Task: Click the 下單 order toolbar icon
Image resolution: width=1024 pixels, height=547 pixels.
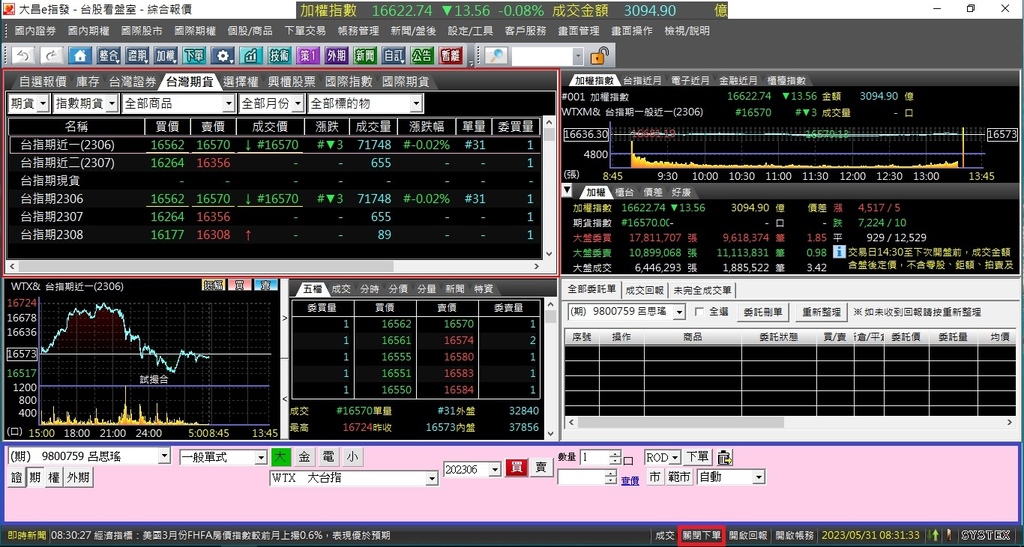Action: coord(194,55)
